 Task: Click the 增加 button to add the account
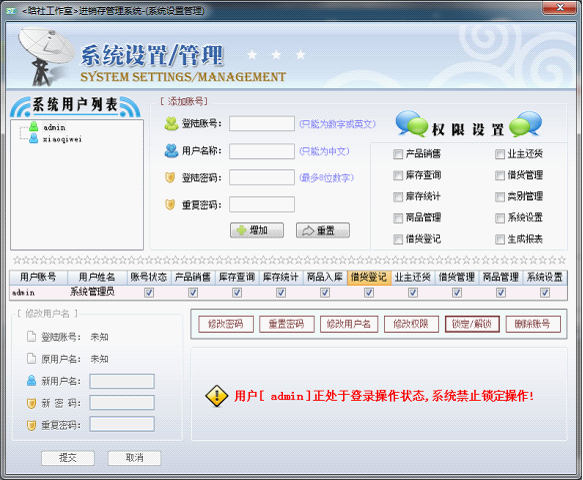257,231
